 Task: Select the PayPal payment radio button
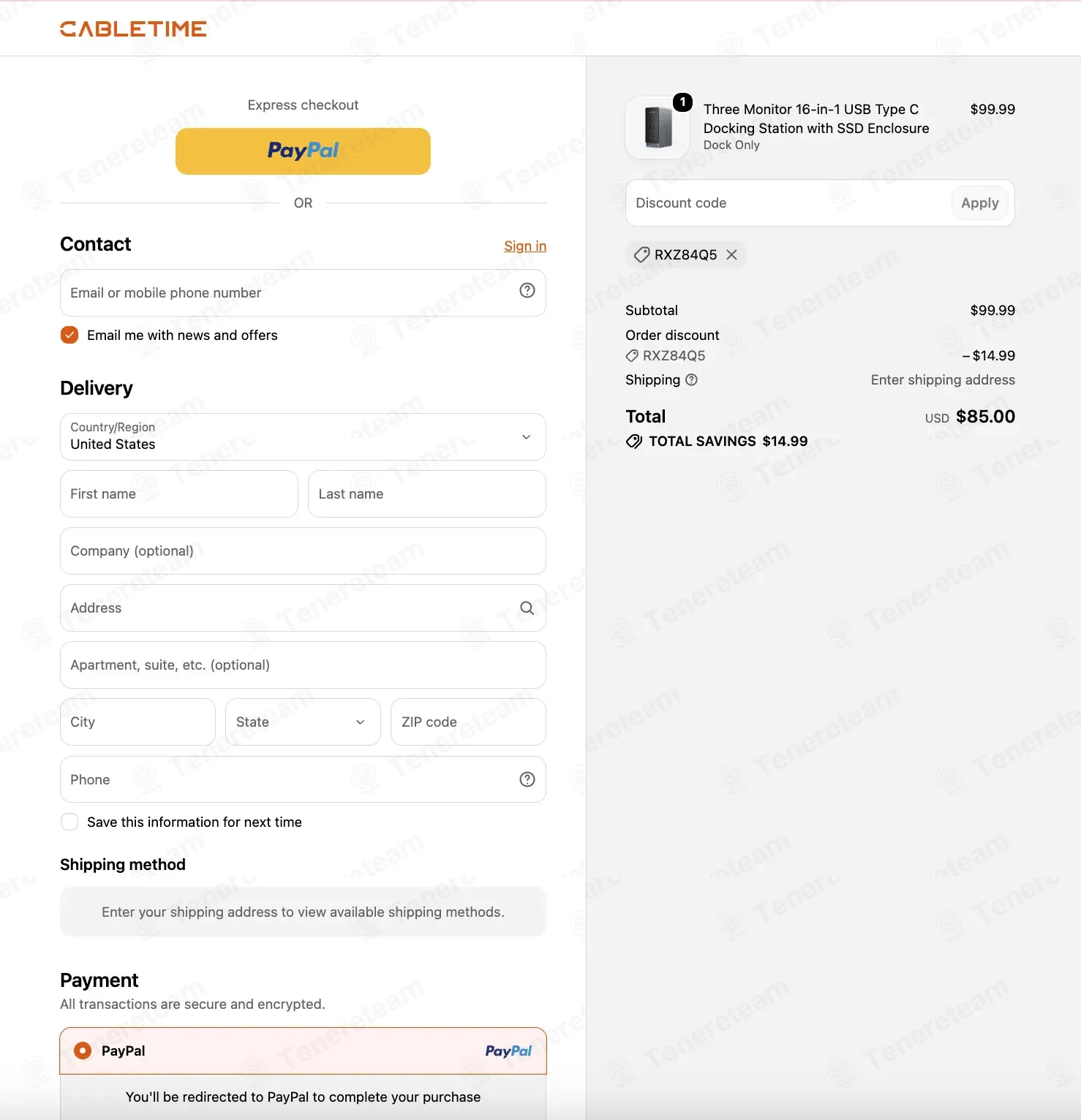(x=83, y=1051)
